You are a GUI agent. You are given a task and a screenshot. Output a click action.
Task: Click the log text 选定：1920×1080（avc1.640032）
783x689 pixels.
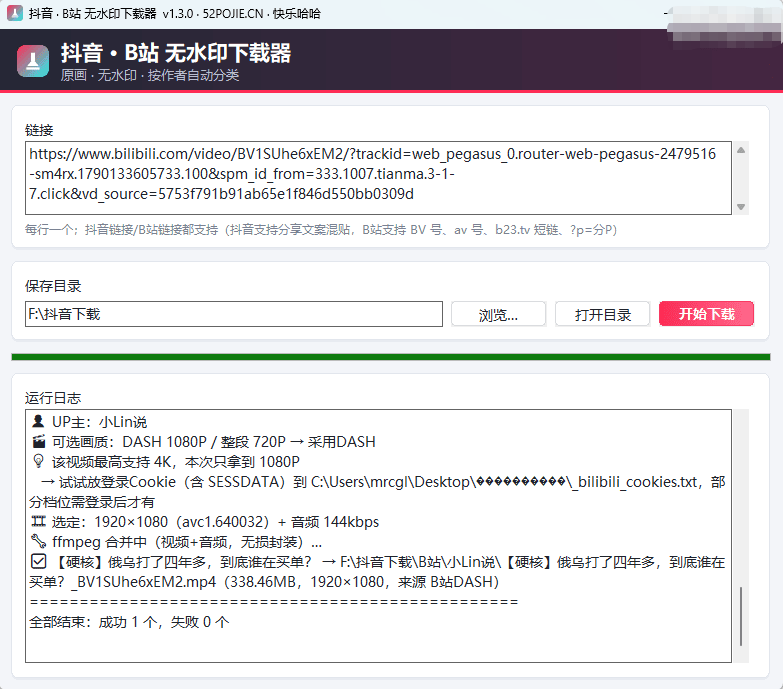click(161, 522)
